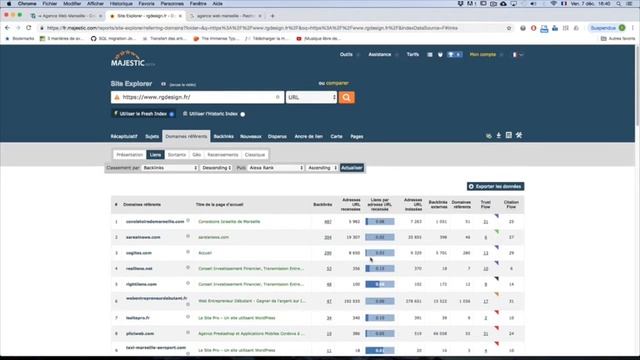Click the cogites.com domain name
640x360 pixels.
click(x=139, y=253)
